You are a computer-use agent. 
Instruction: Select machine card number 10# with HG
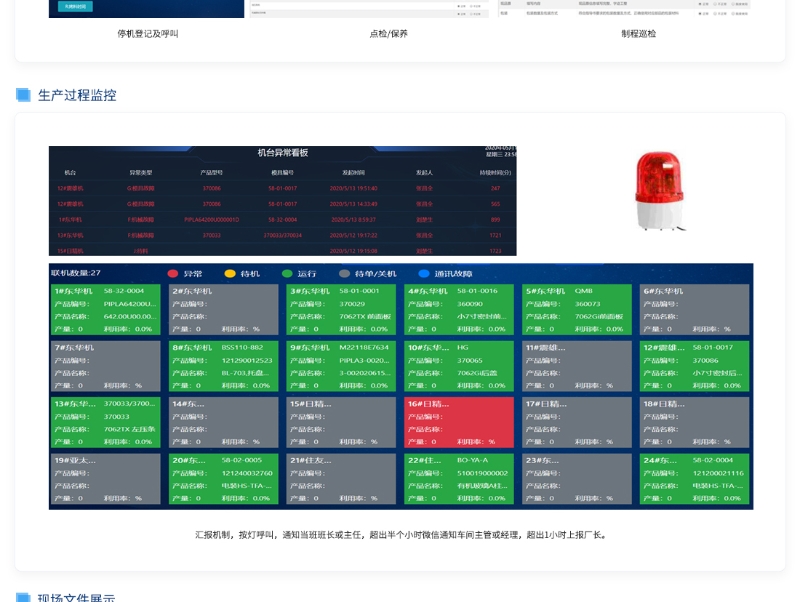[459, 366]
